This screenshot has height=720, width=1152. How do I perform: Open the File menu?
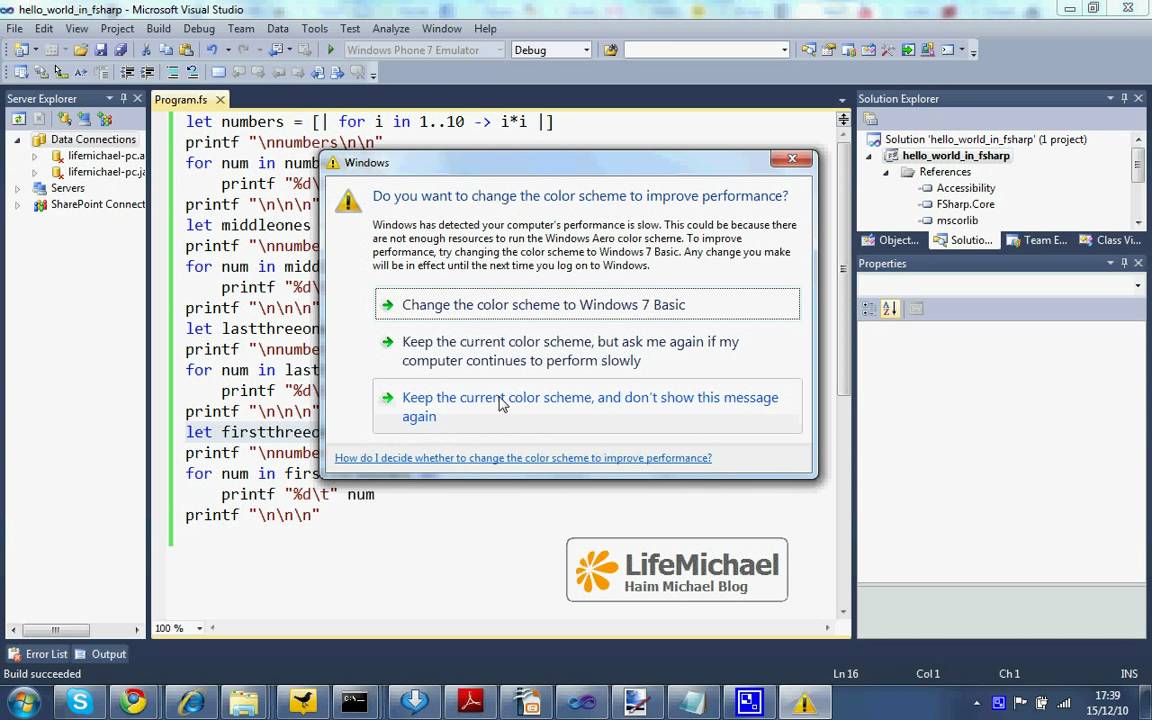(14, 29)
